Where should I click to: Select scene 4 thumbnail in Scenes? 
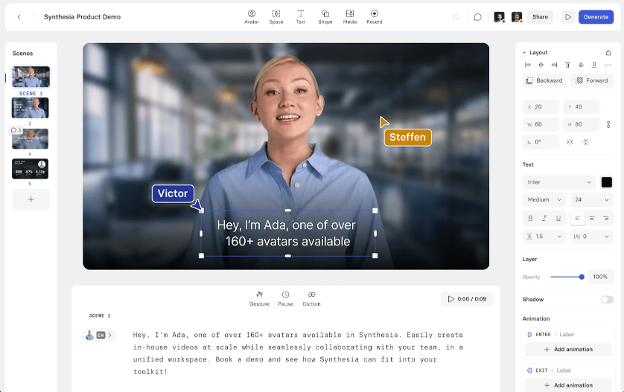(x=30, y=139)
